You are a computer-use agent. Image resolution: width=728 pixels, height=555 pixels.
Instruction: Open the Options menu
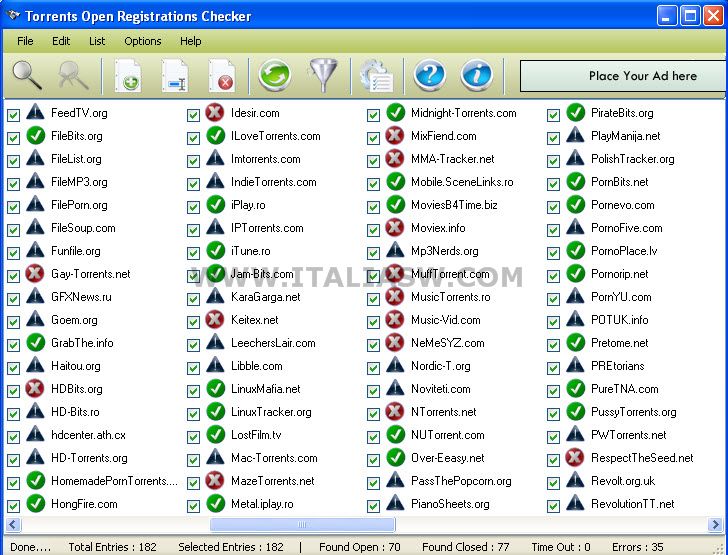pos(143,41)
